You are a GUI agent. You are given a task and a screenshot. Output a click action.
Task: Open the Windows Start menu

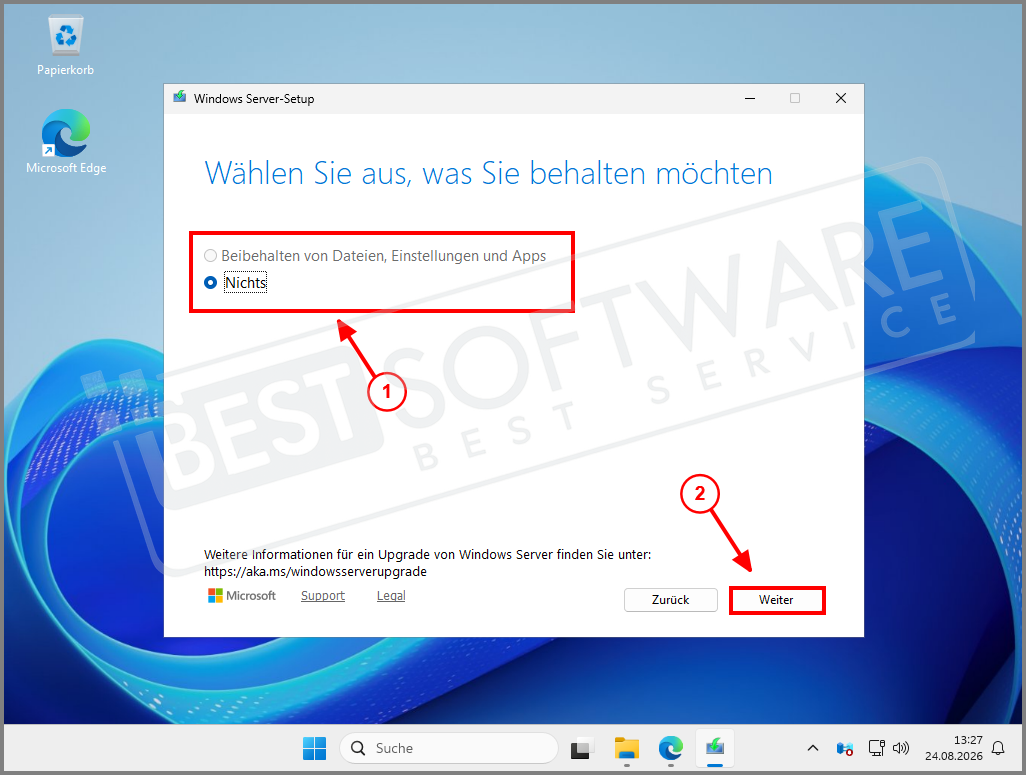point(314,748)
